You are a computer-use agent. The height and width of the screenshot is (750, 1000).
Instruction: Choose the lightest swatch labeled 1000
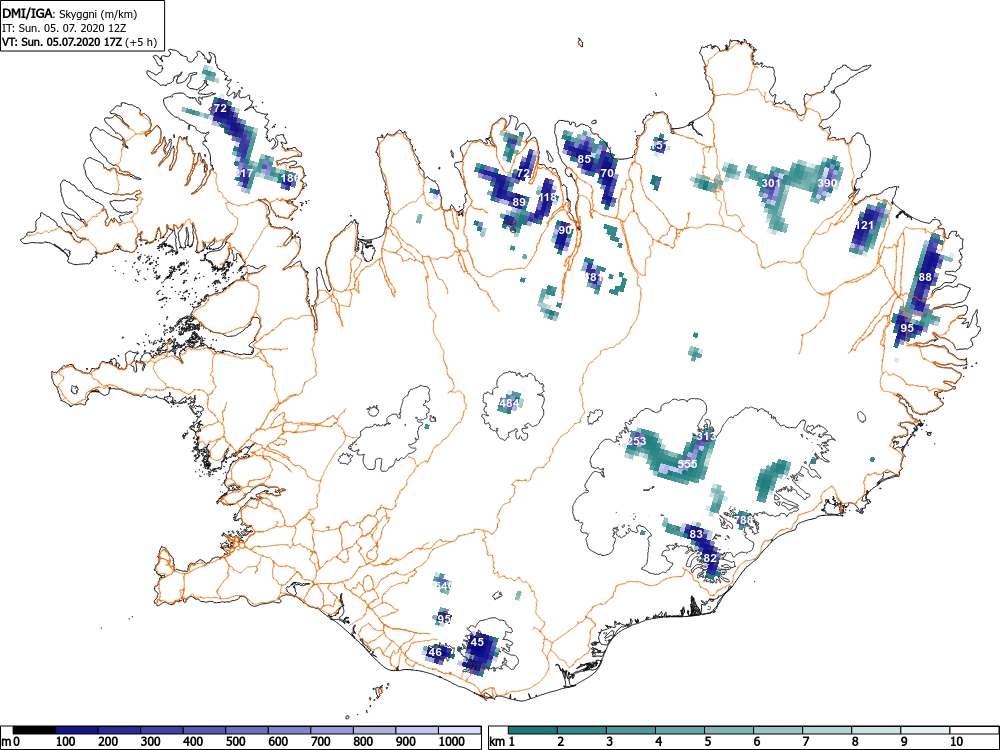(460, 730)
